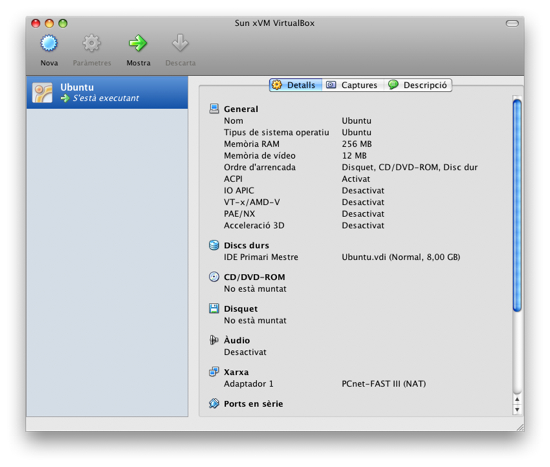Click the Discs durs disk icon
The image size is (550, 467).
214,245
